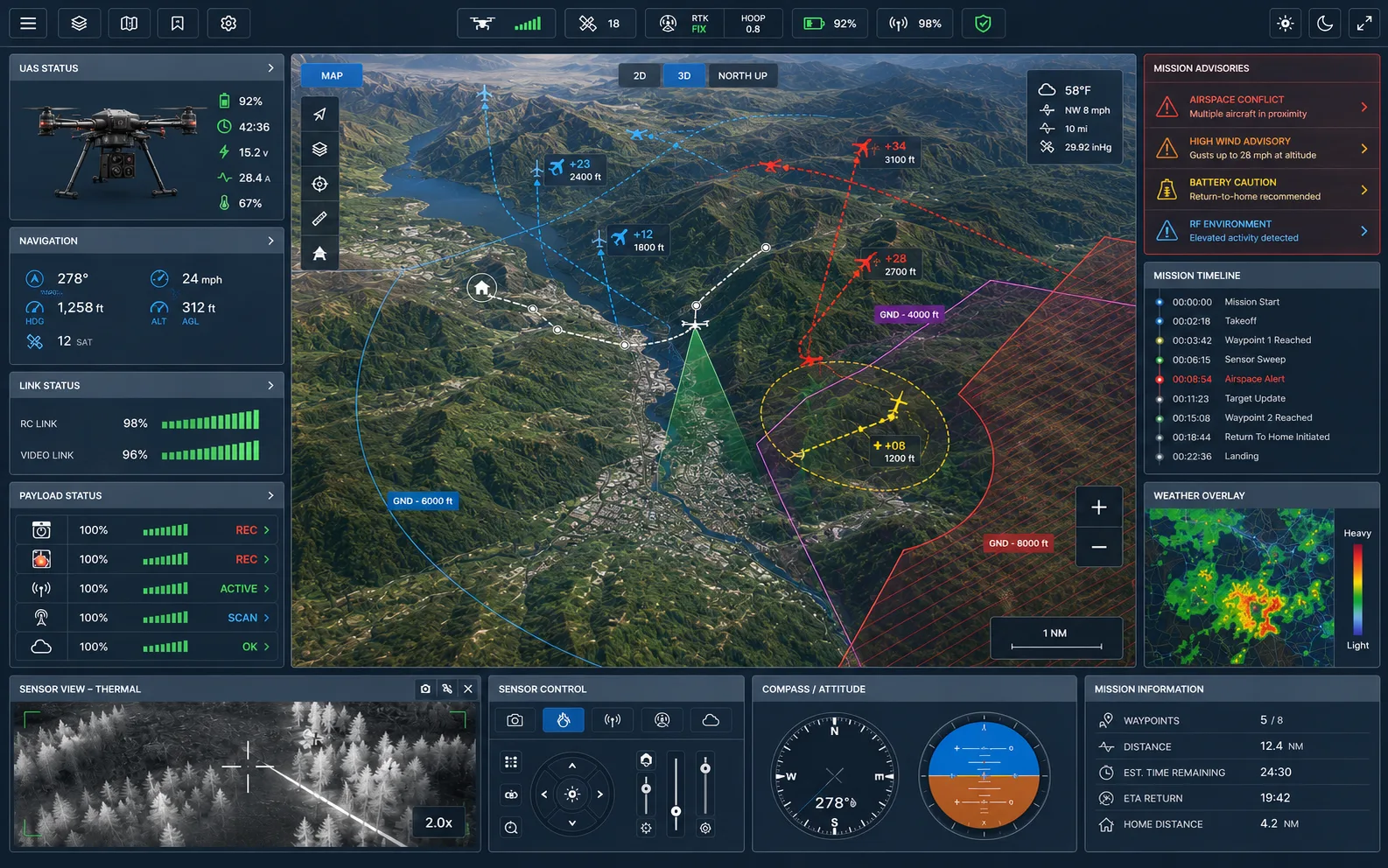Open the map book icon in top bar

(129, 24)
